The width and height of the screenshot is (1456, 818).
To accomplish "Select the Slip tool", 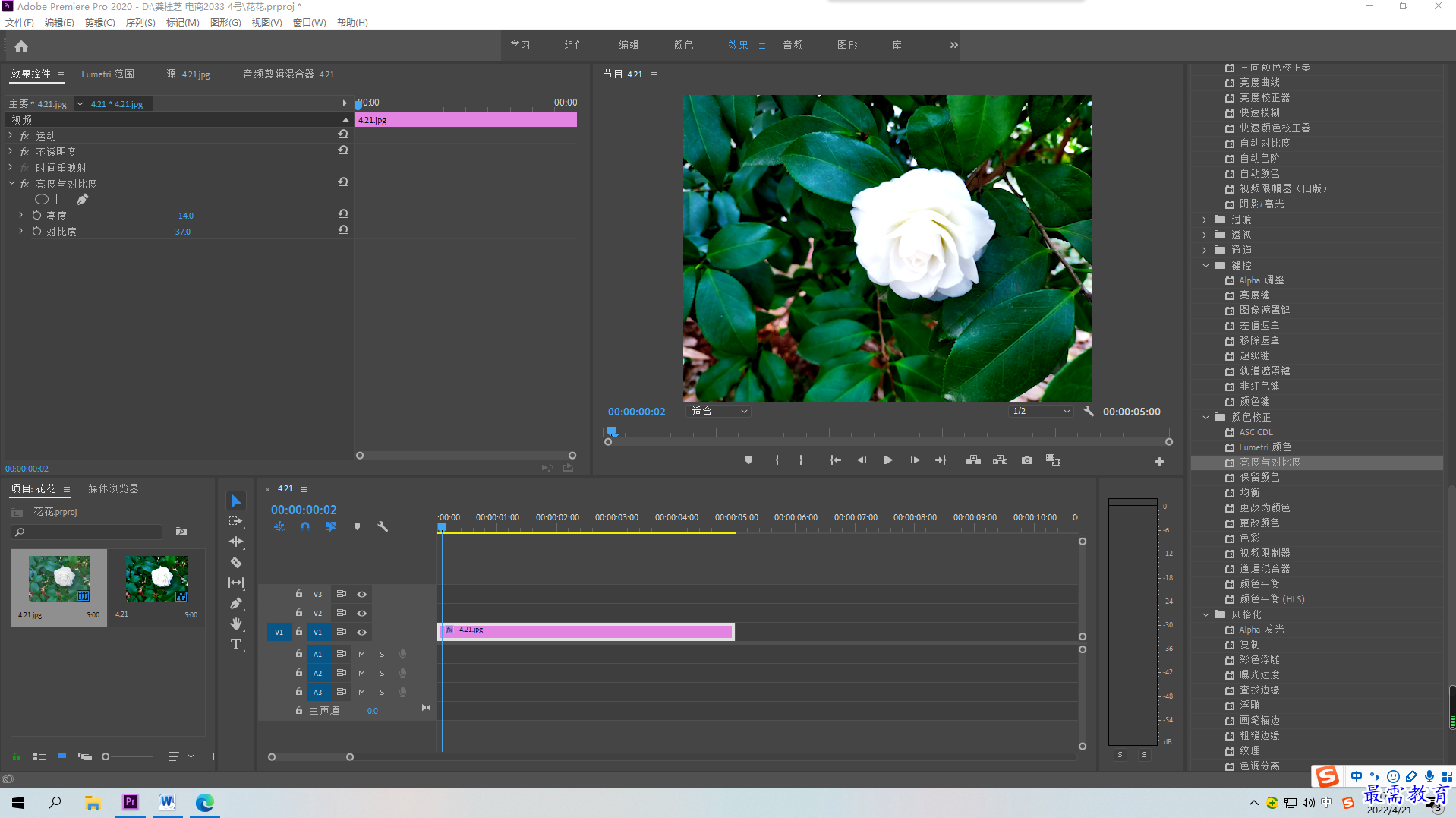I will point(236,583).
